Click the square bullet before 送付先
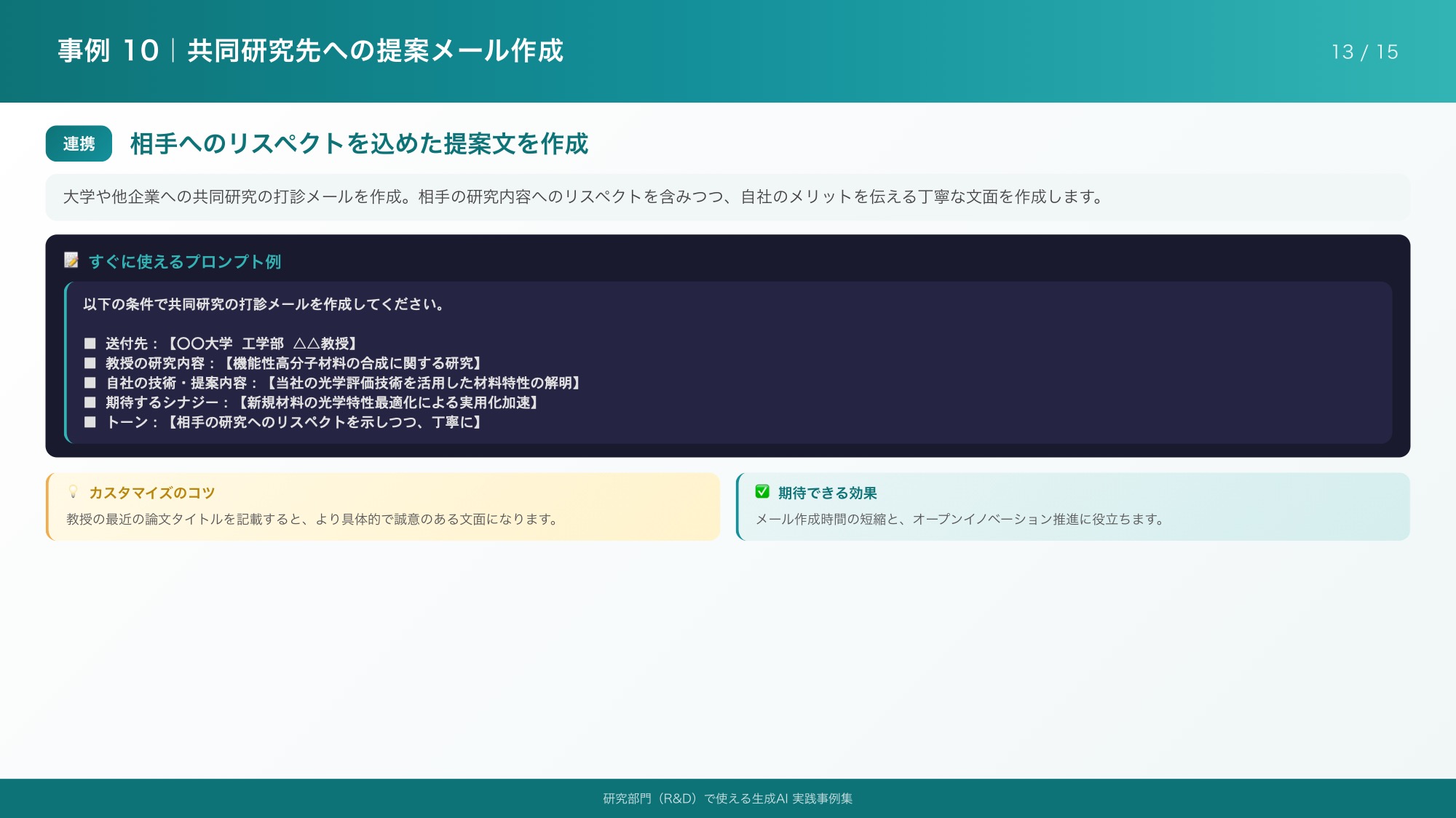This screenshot has width=1456, height=818. pos(90,344)
